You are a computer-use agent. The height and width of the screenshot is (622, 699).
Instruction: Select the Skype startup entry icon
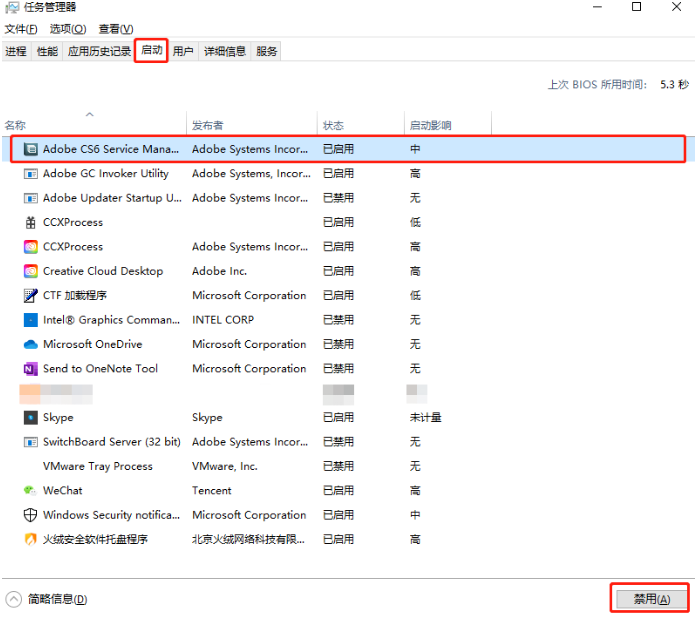click(x=30, y=418)
